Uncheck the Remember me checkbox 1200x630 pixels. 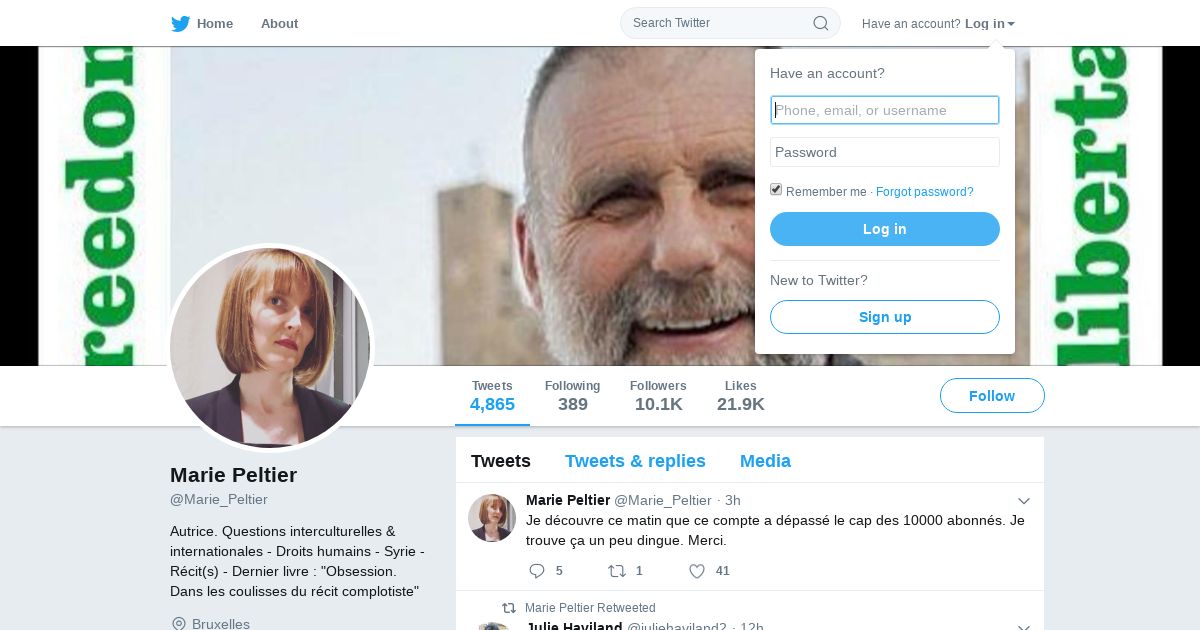pyautogui.click(x=776, y=190)
